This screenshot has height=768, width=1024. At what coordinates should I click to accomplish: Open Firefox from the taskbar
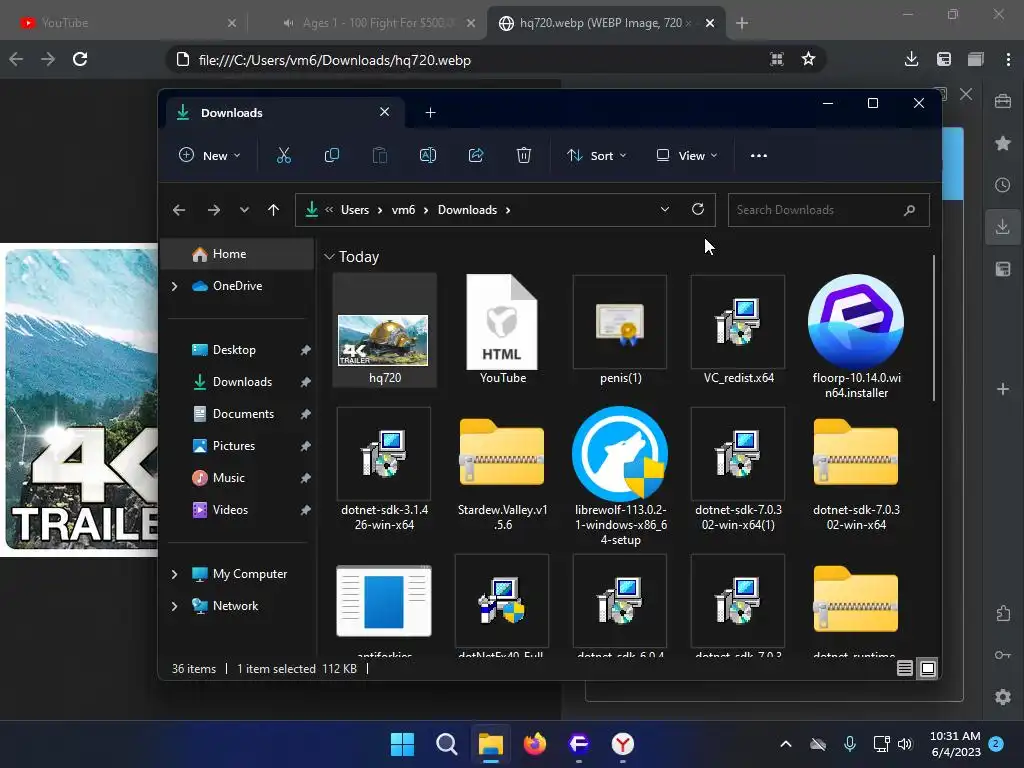535,744
